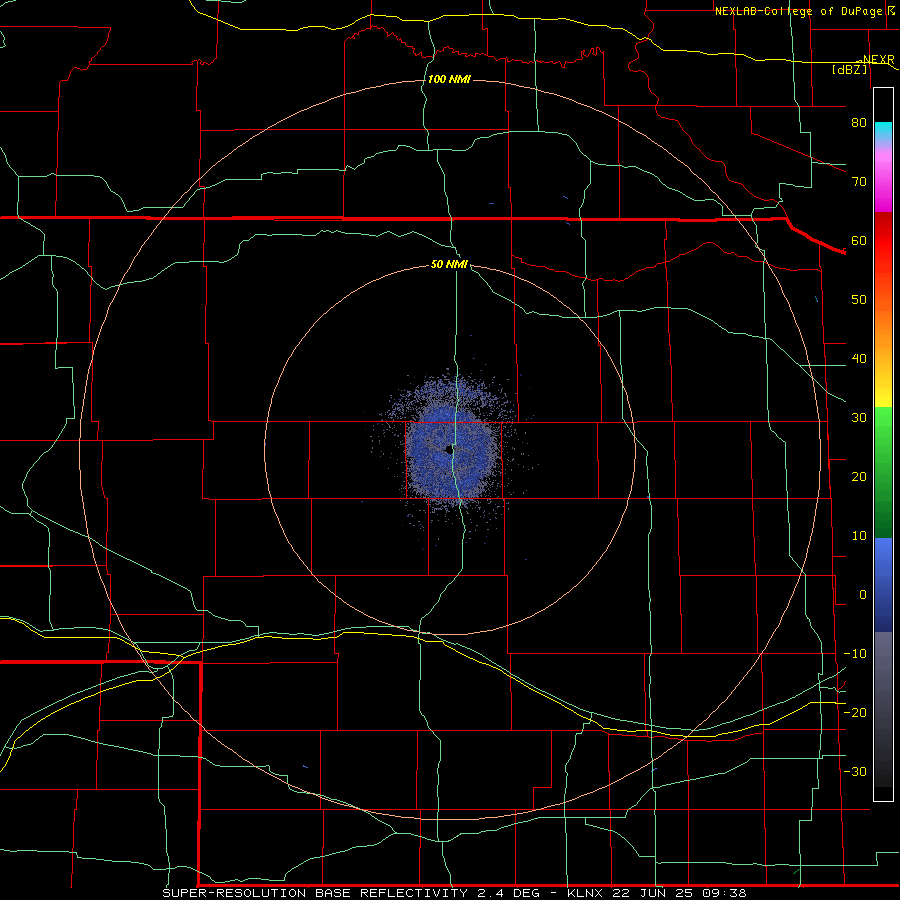Click the "22 JUN 25 09:38" timestamp

679,893
